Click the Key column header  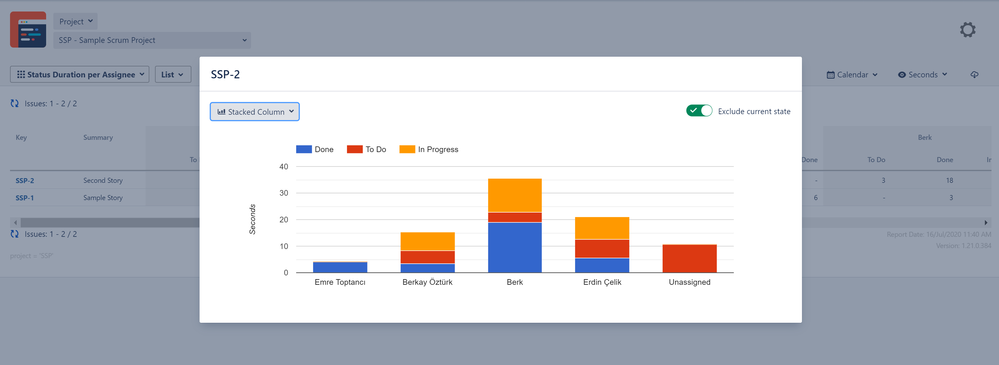[21, 138]
